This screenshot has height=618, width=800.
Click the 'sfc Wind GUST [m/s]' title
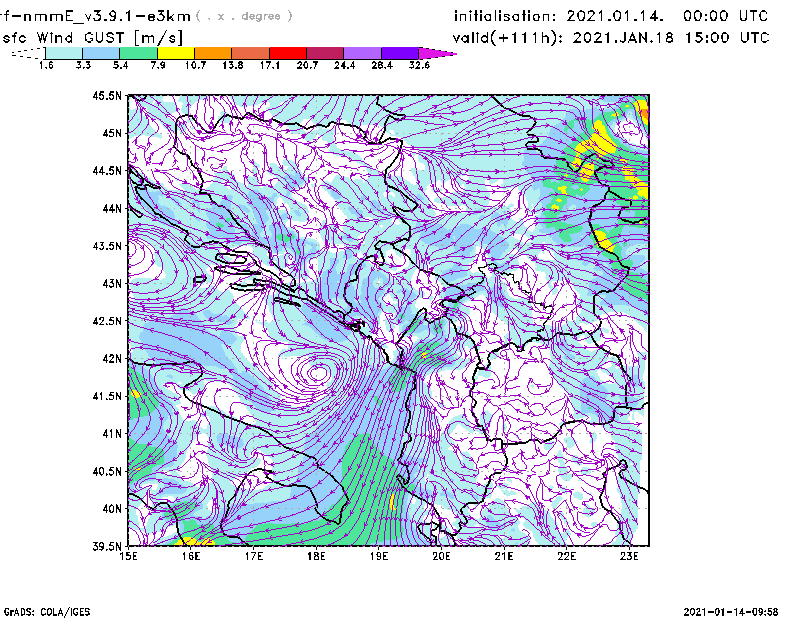click(93, 38)
